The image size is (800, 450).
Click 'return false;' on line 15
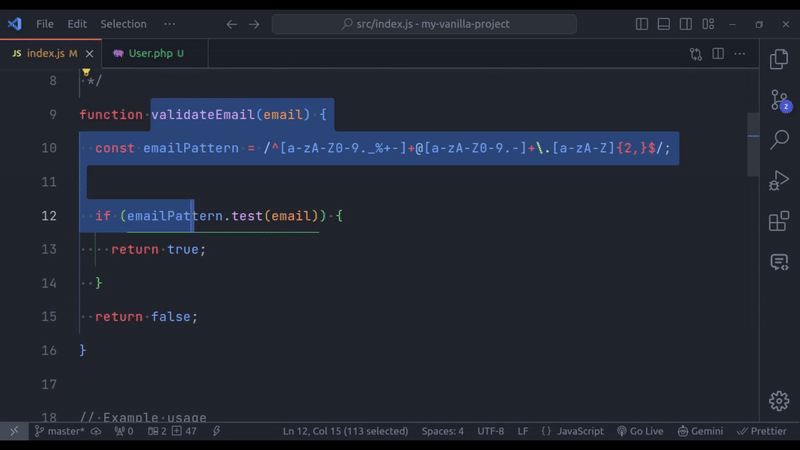tap(146, 316)
